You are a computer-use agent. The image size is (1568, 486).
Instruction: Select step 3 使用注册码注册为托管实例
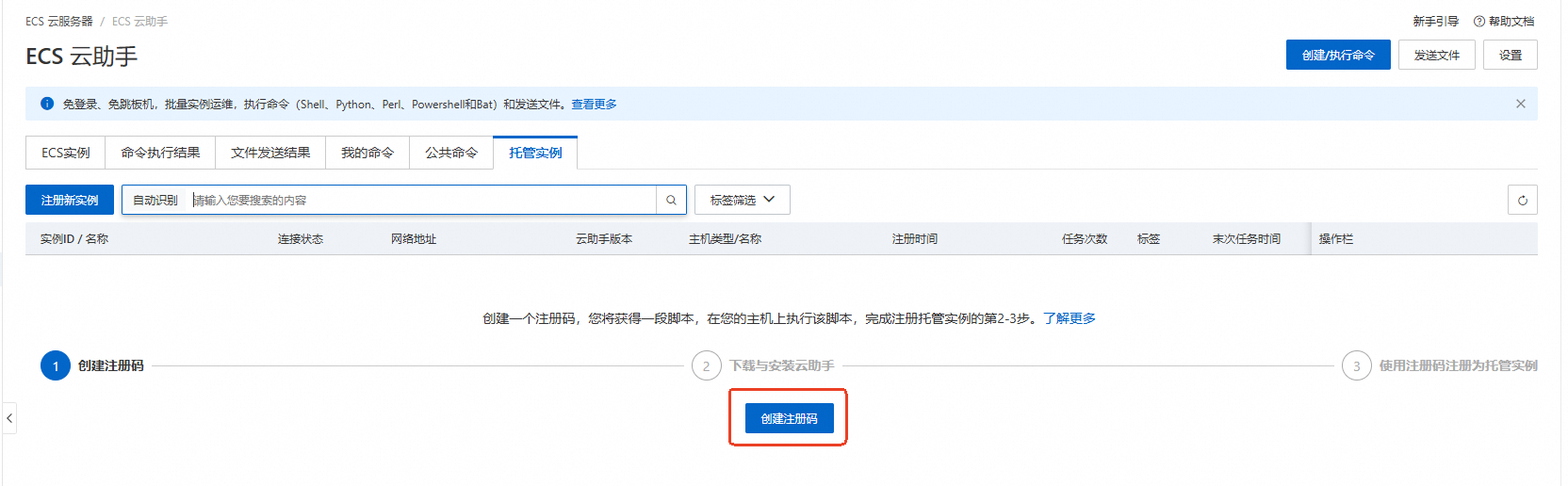1440,365
